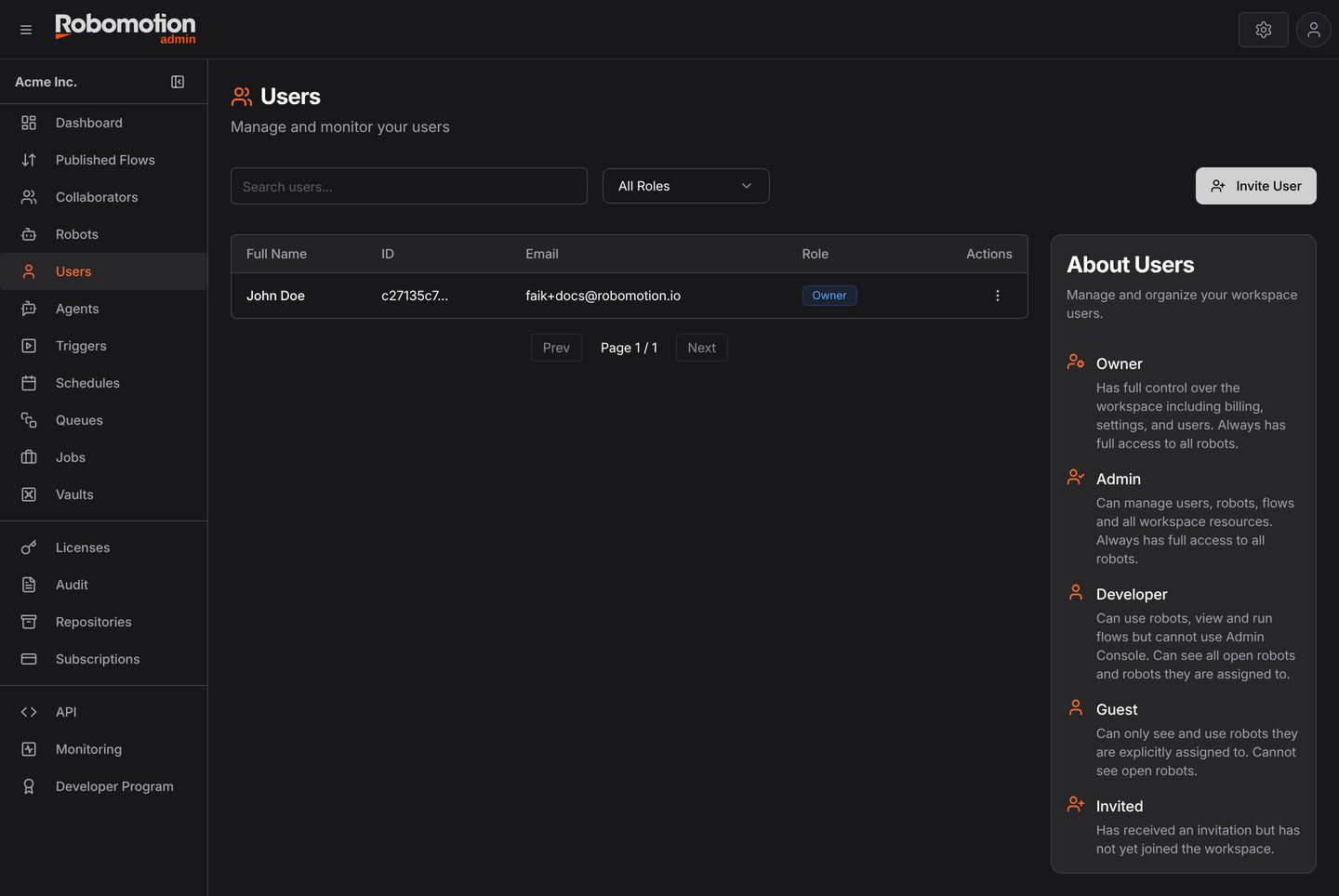This screenshot has width=1339, height=896.
Task: Click the Owner entry in About Users
Action: click(x=1120, y=363)
